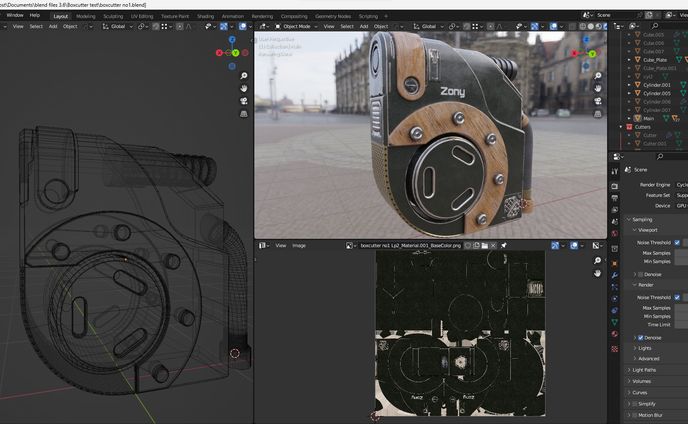This screenshot has width=688, height=424.
Task: Enable the Render Denoise checkbox
Action: [x=641, y=337]
